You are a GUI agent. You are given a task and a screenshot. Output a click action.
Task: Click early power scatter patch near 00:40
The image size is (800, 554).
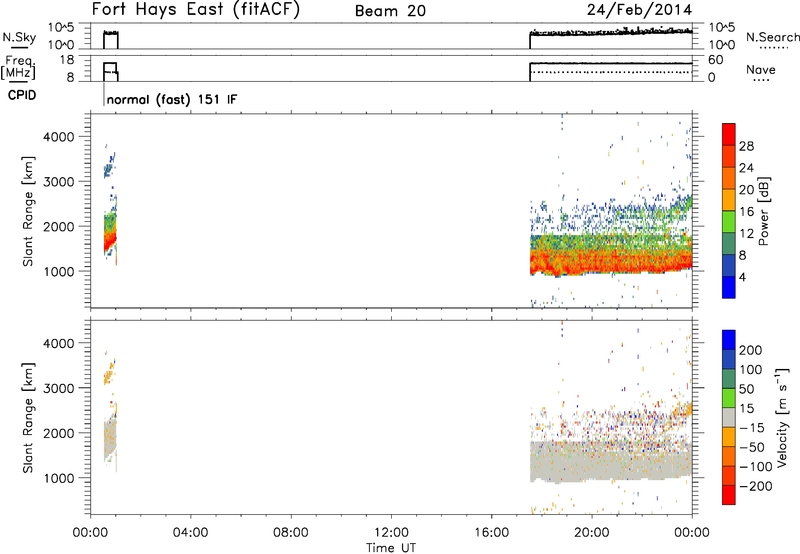[110, 233]
